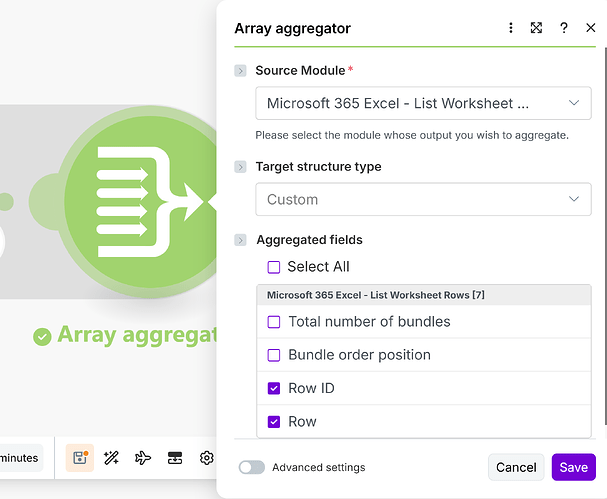Click the green success checkmark badge
The image size is (607, 499).
click(x=42, y=336)
